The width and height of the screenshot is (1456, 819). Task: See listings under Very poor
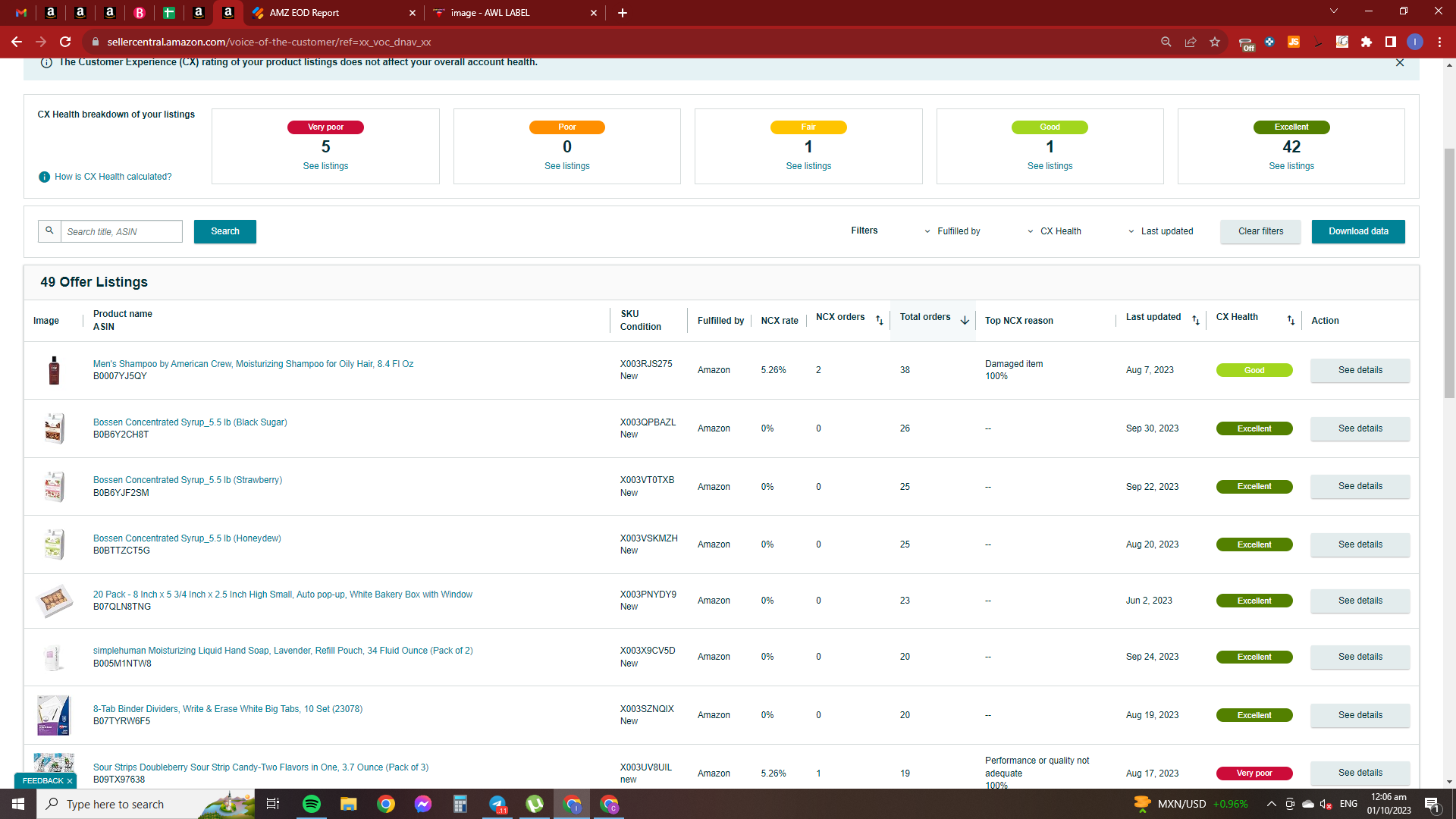[x=325, y=166]
